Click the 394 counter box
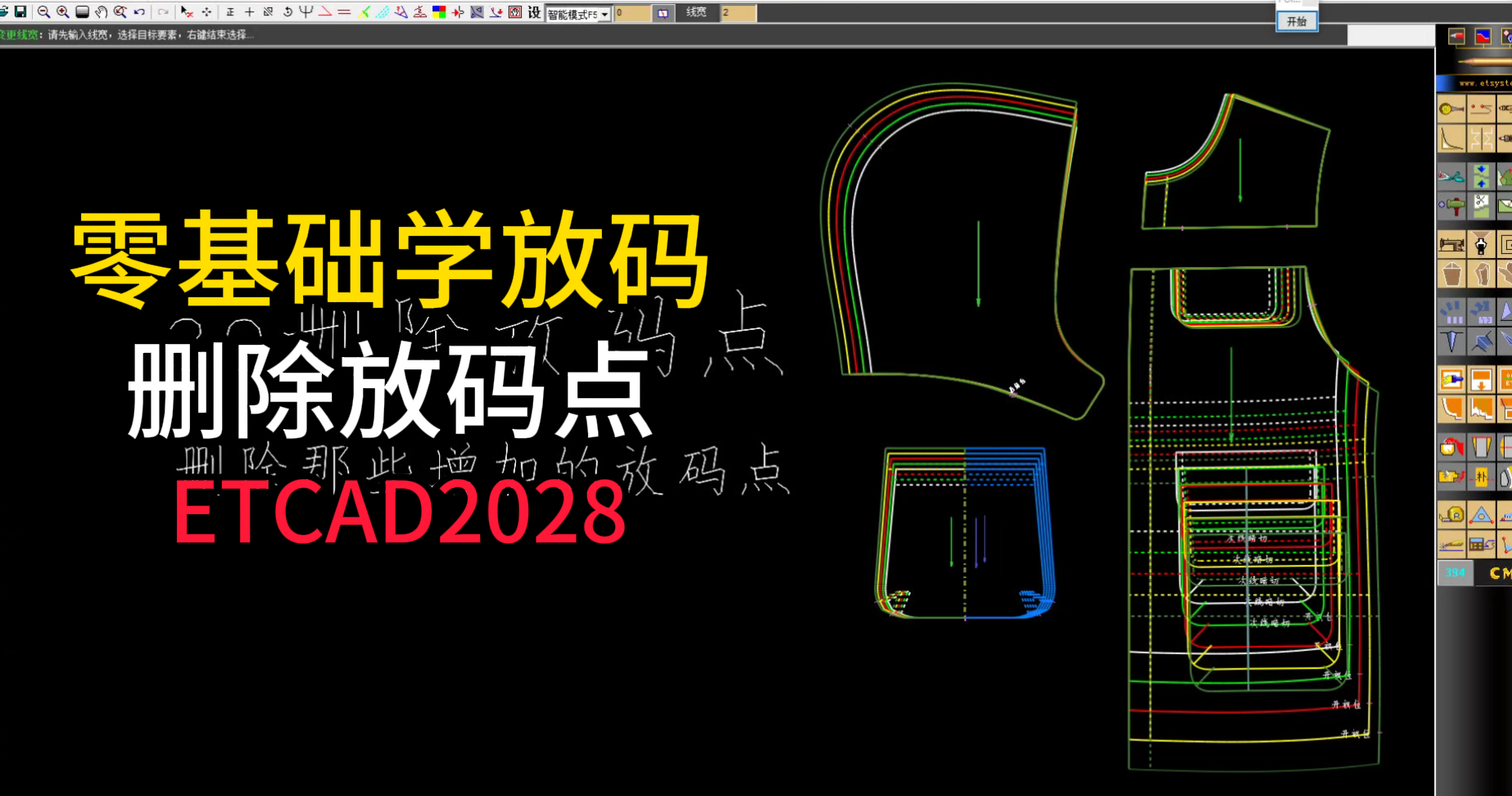1512x796 pixels. (x=1455, y=572)
